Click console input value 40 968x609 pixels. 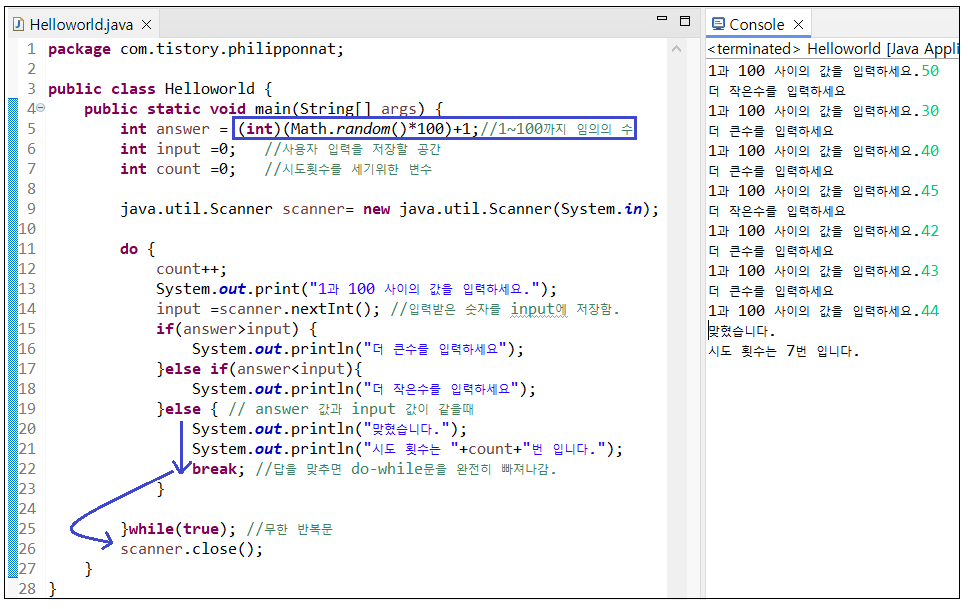click(930, 151)
